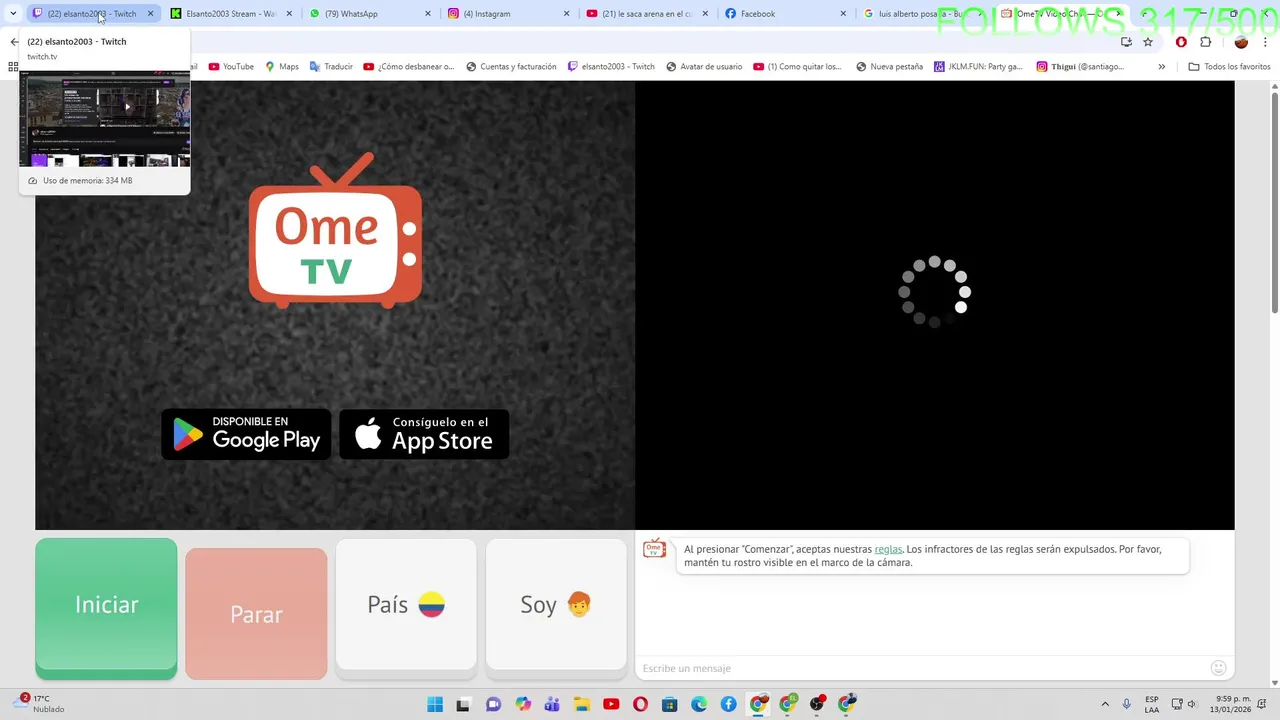Open the Avatar de usuario bookmark

tap(704, 67)
